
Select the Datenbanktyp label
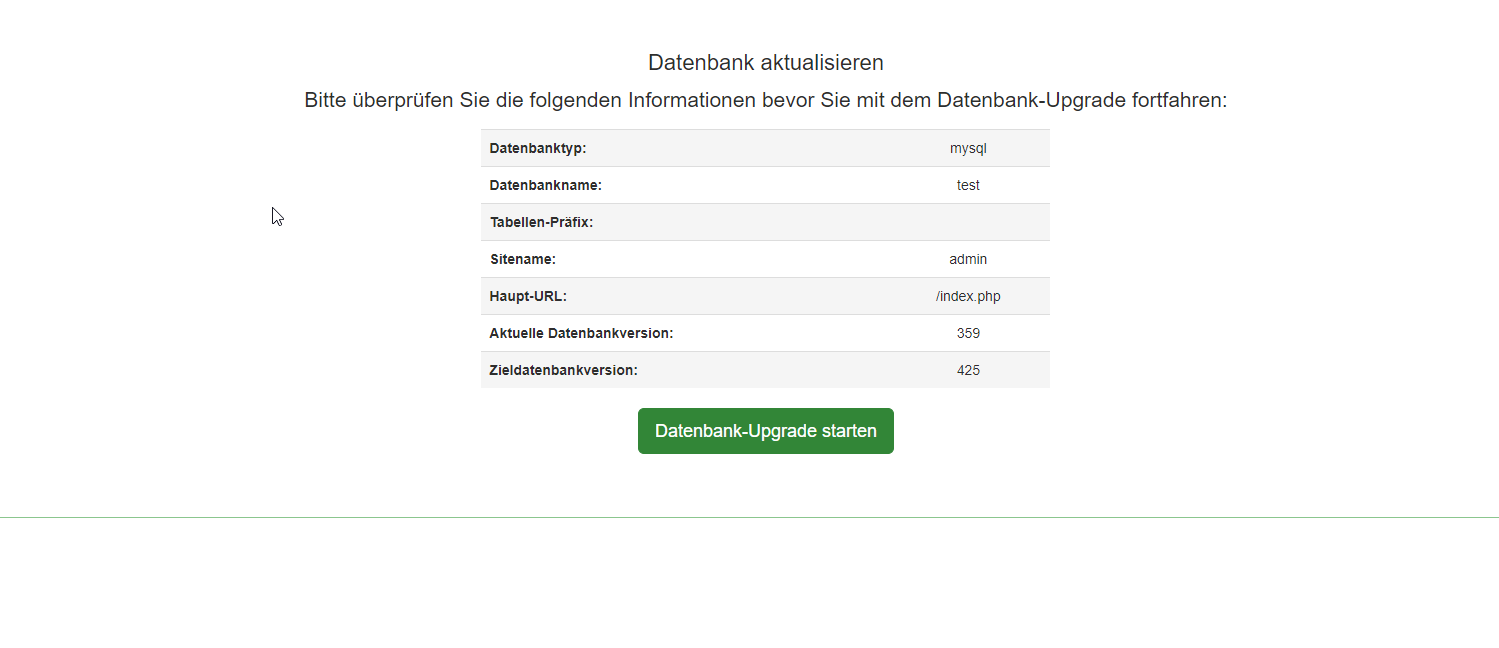(537, 148)
